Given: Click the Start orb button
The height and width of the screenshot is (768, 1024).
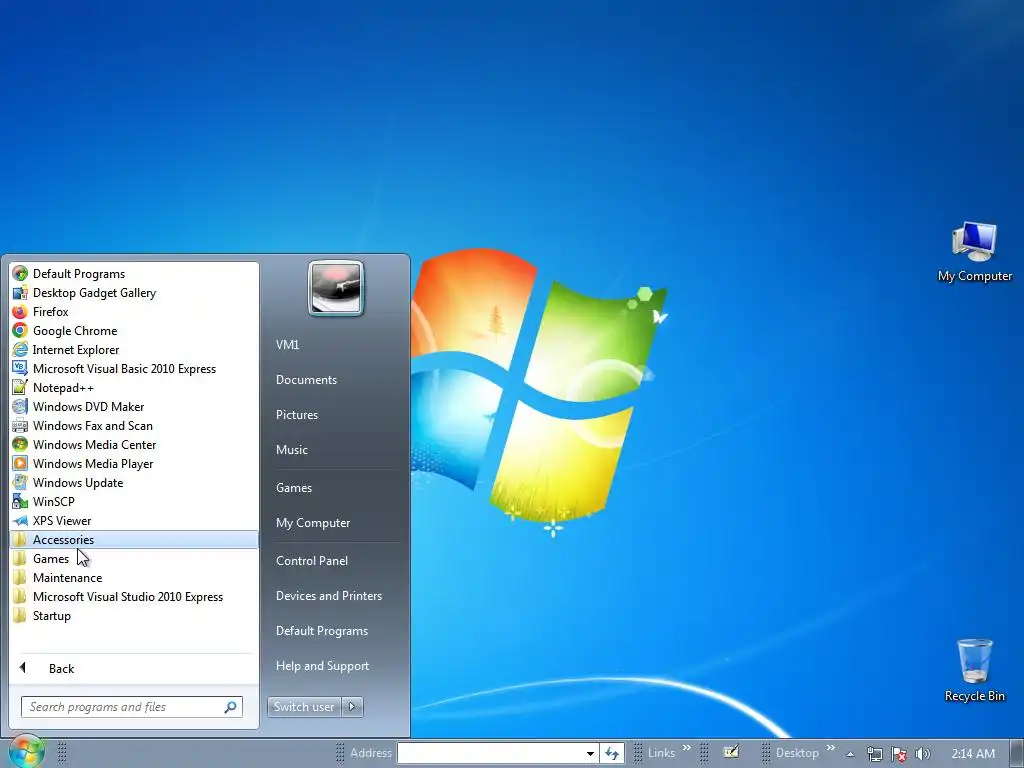Looking at the screenshot, I should click(26, 751).
